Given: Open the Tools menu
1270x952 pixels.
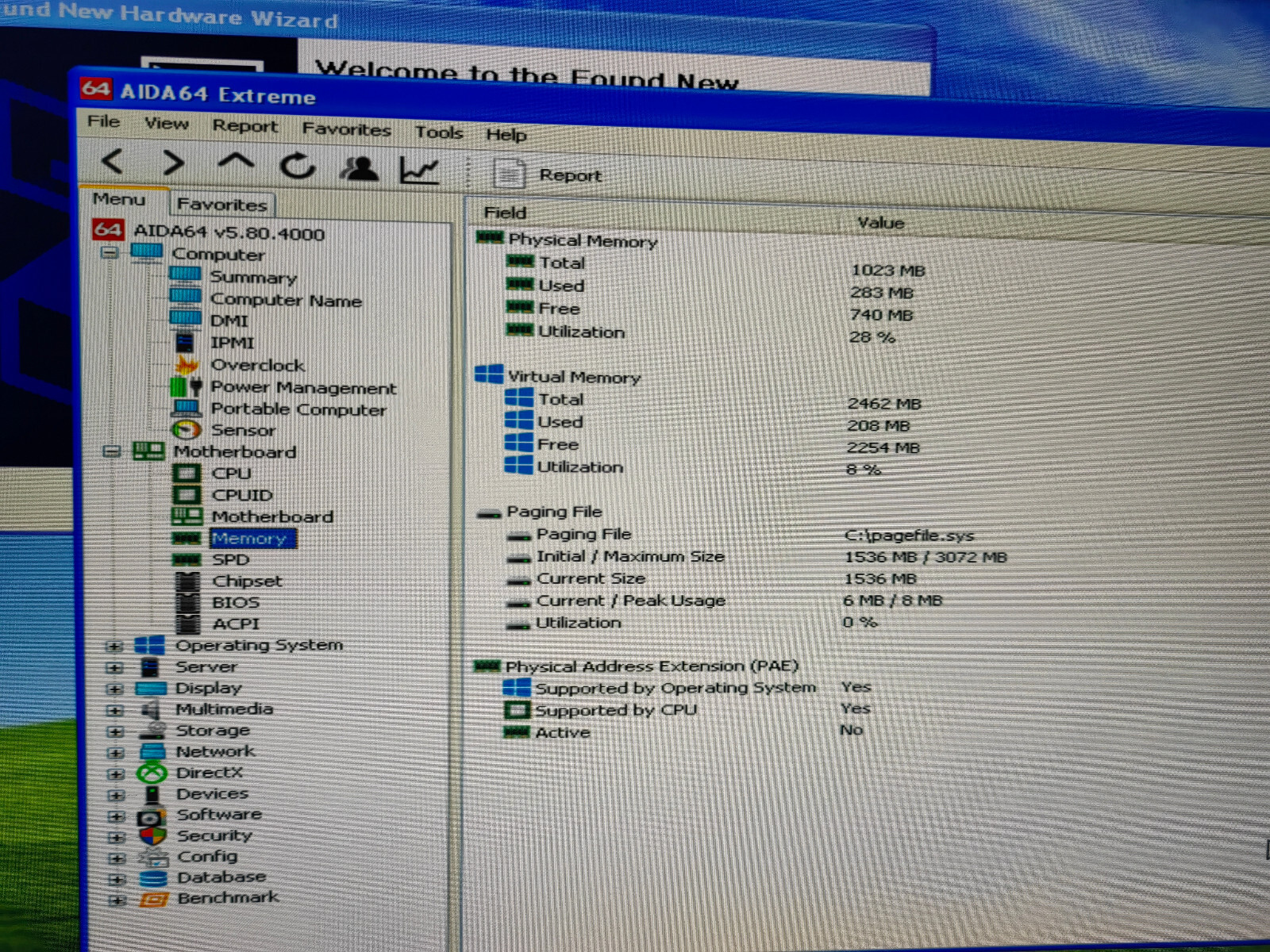Looking at the screenshot, I should click(x=439, y=132).
